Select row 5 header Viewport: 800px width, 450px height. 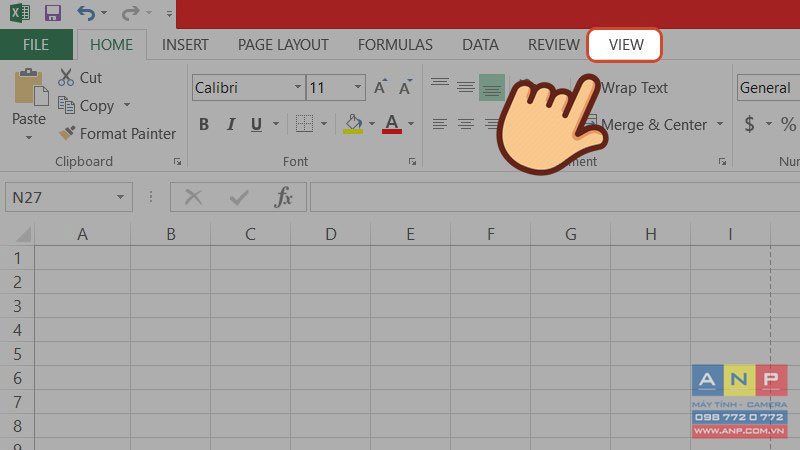(17, 354)
